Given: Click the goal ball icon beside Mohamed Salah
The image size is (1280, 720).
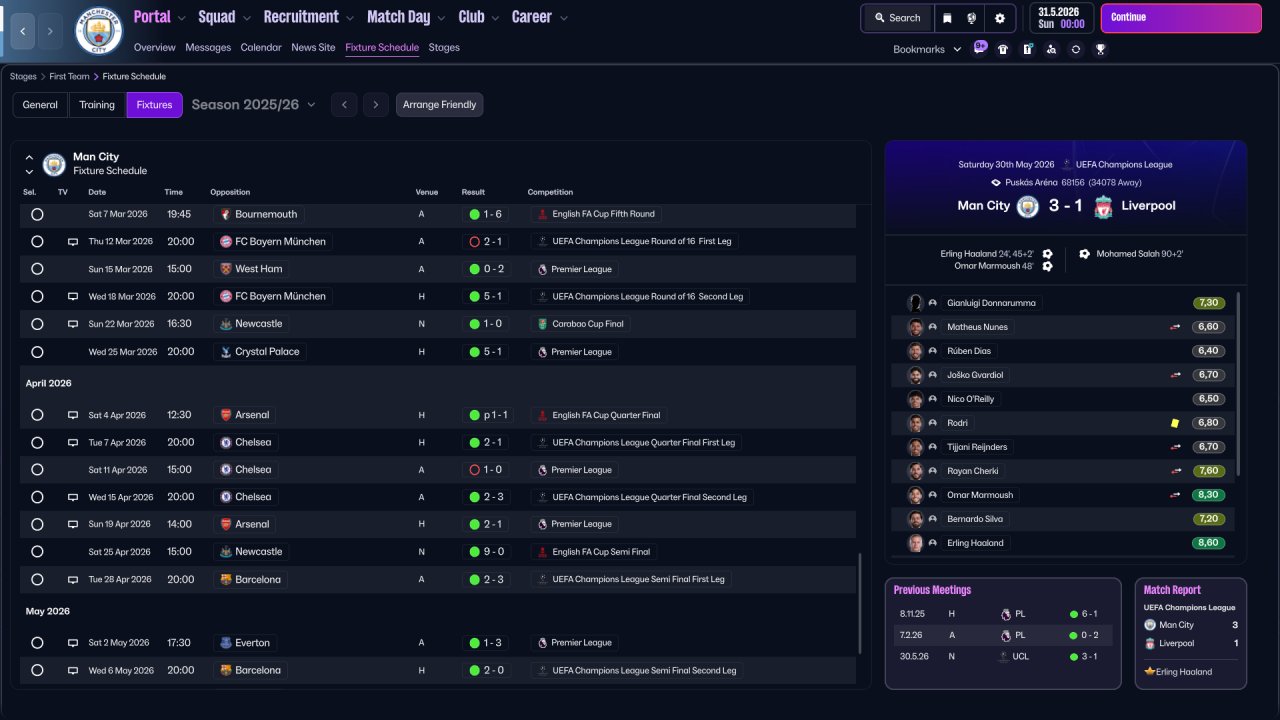Looking at the screenshot, I should pos(1084,254).
